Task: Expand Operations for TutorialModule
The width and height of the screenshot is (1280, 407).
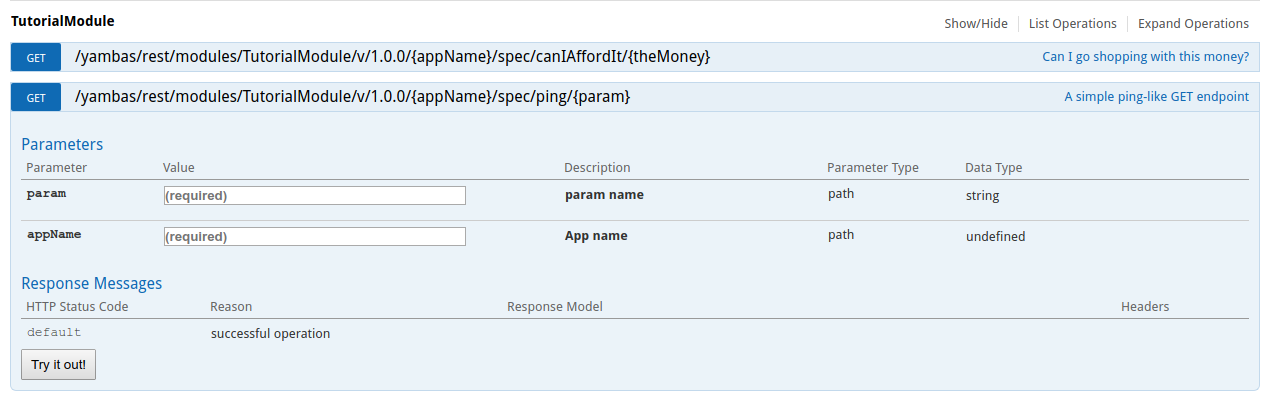Action: [x=1193, y=23]
